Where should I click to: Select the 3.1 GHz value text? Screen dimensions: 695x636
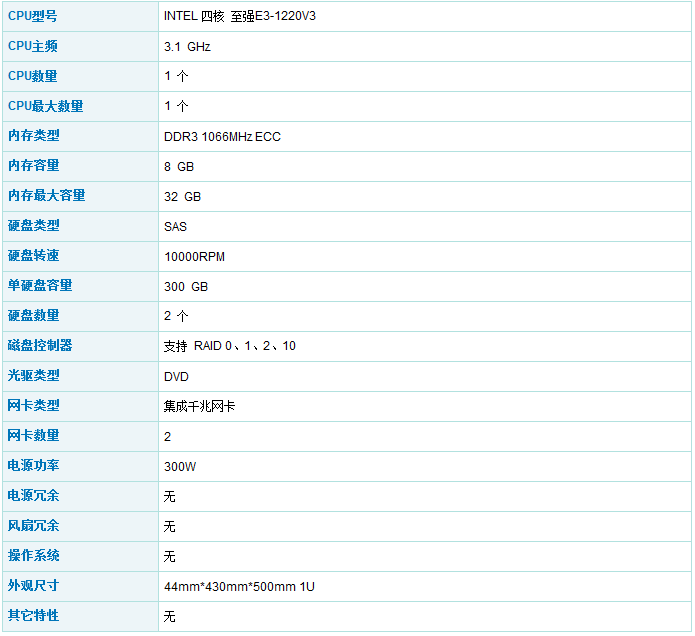pyautogui.click(x=187, y=46)
